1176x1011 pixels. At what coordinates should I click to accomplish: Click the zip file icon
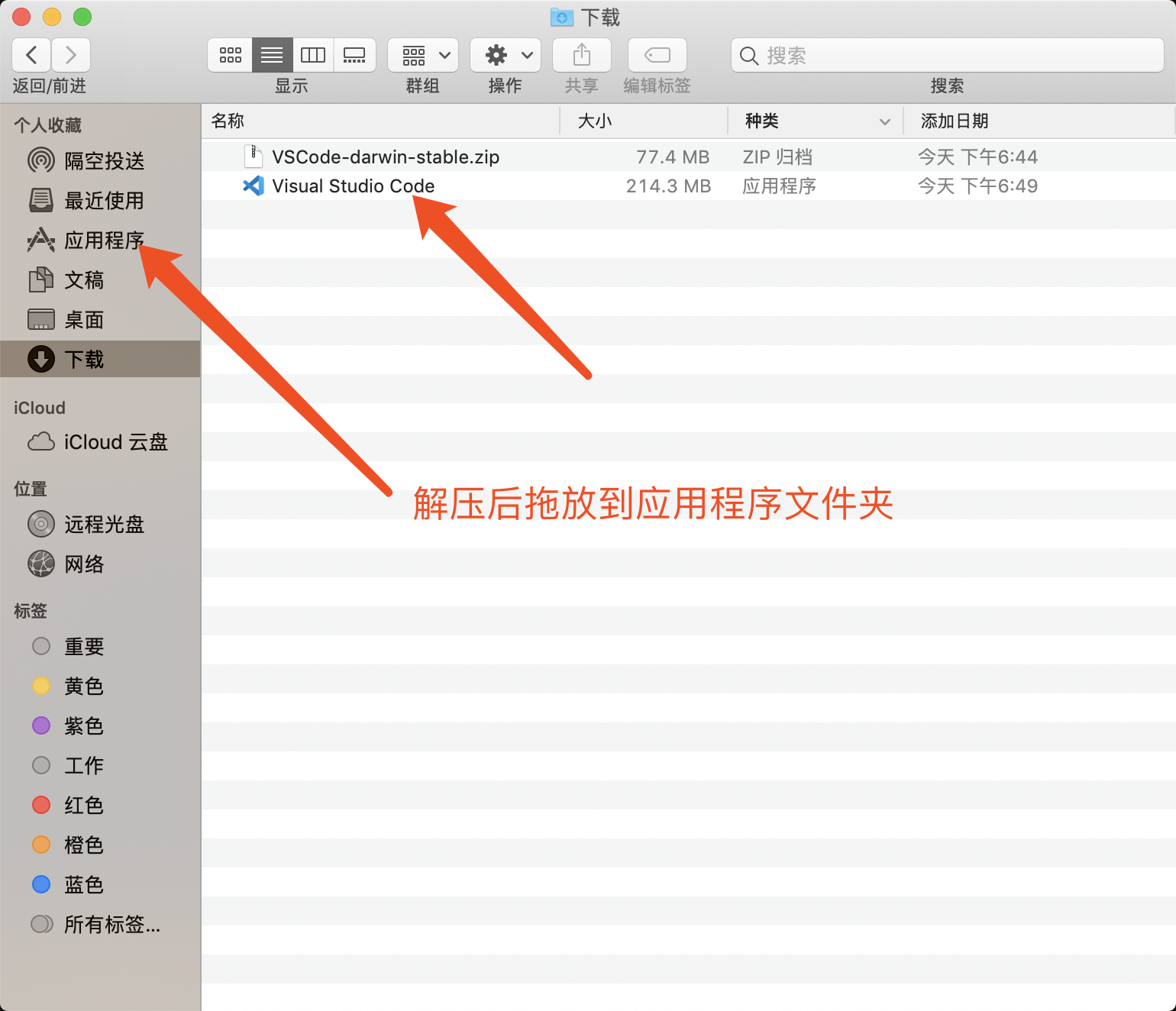click(x=253, y=157)
